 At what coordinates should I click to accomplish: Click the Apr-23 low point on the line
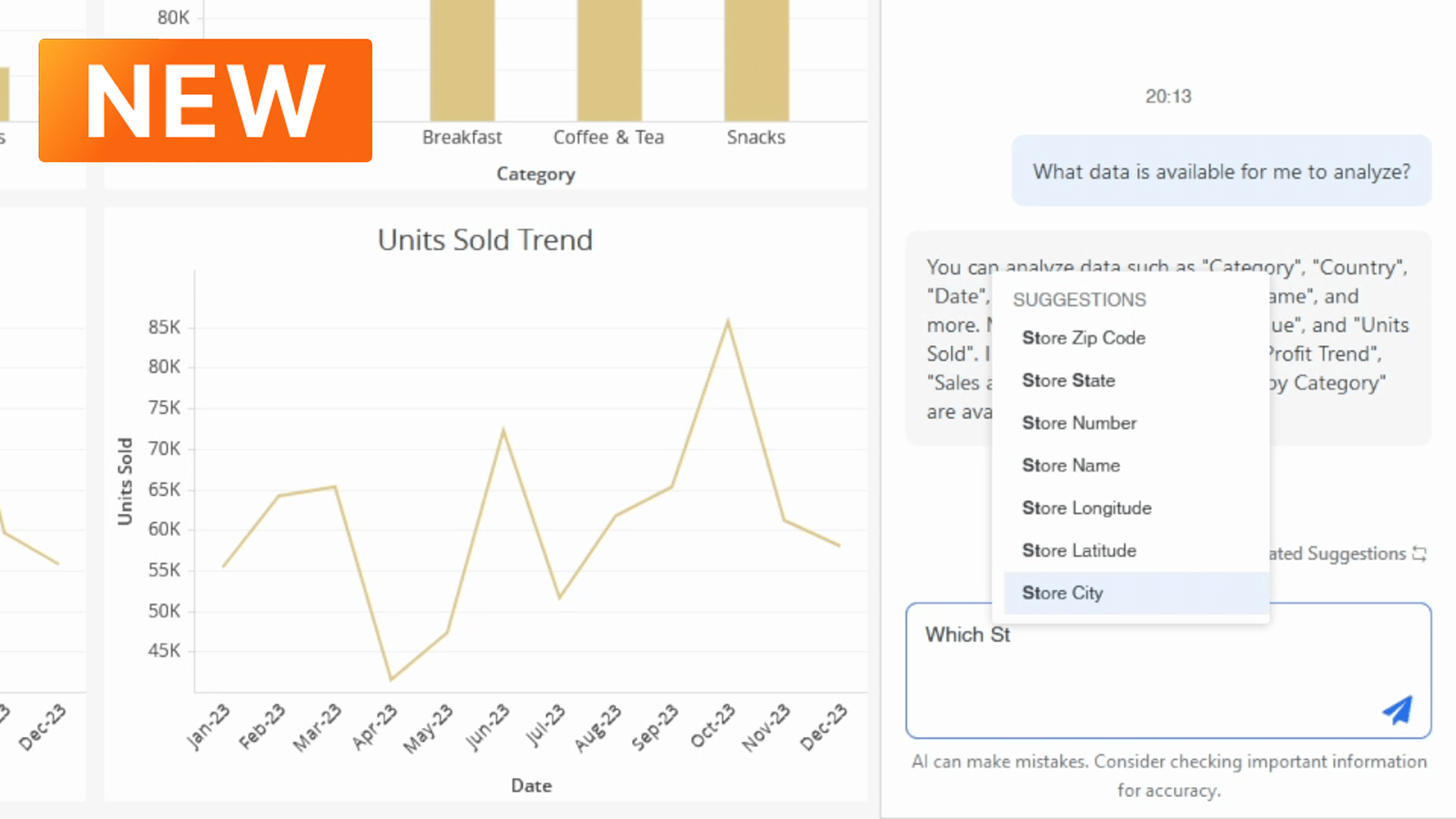click(391, 679)
